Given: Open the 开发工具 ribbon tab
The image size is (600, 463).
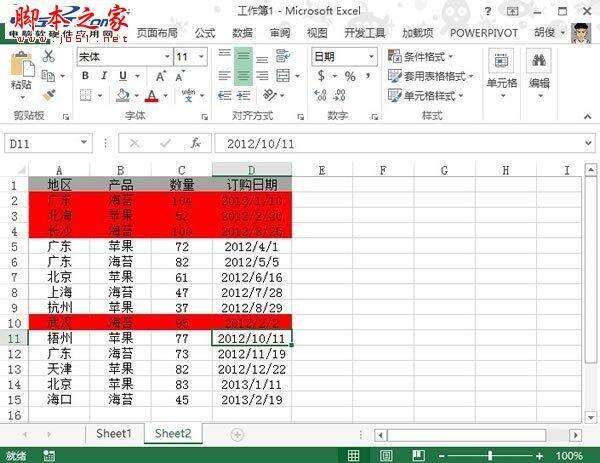Looking at the screenshot, I should [364, 33].
